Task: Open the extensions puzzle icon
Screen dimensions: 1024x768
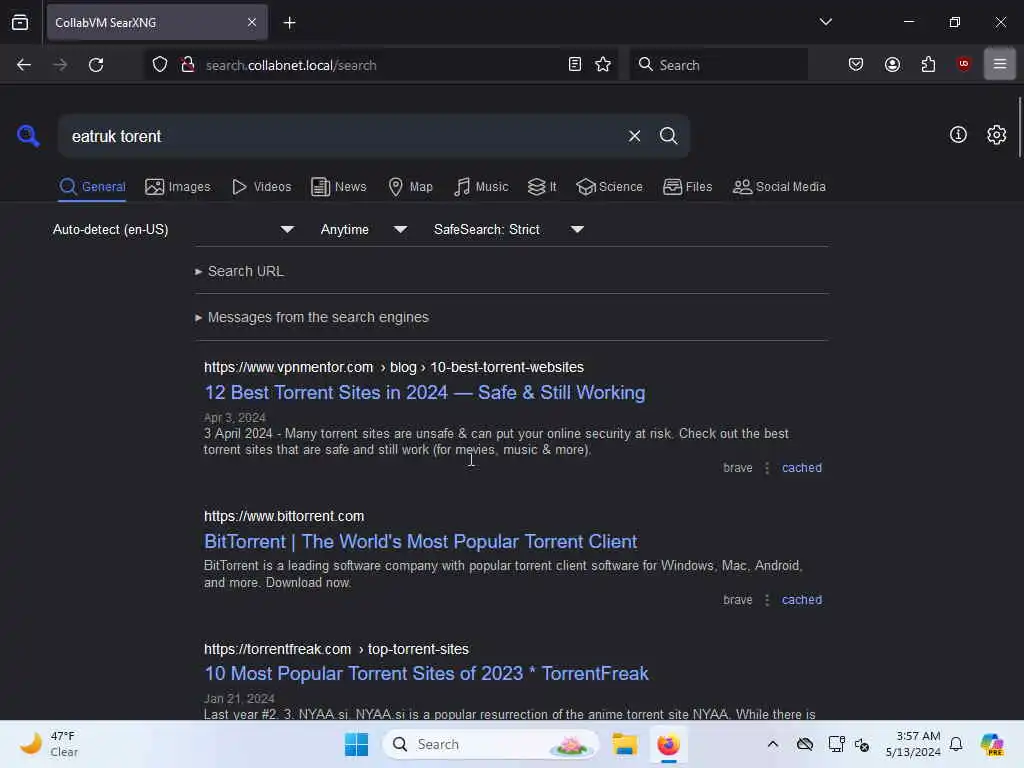Action: point(928,64)
